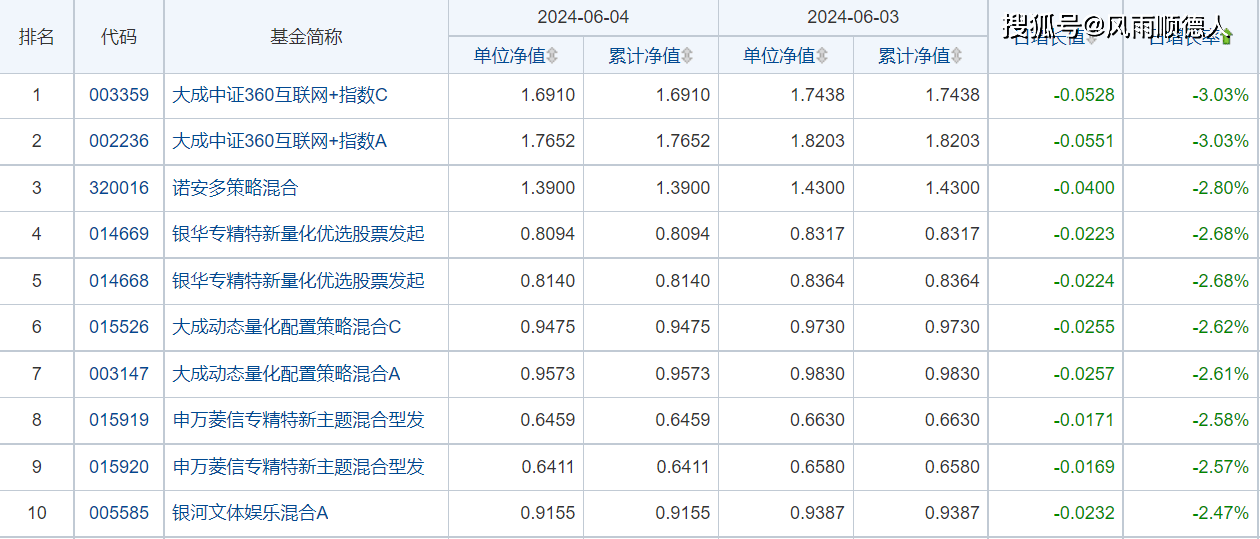Select the -0.0400 daily change value

[x=1084, y=188]
